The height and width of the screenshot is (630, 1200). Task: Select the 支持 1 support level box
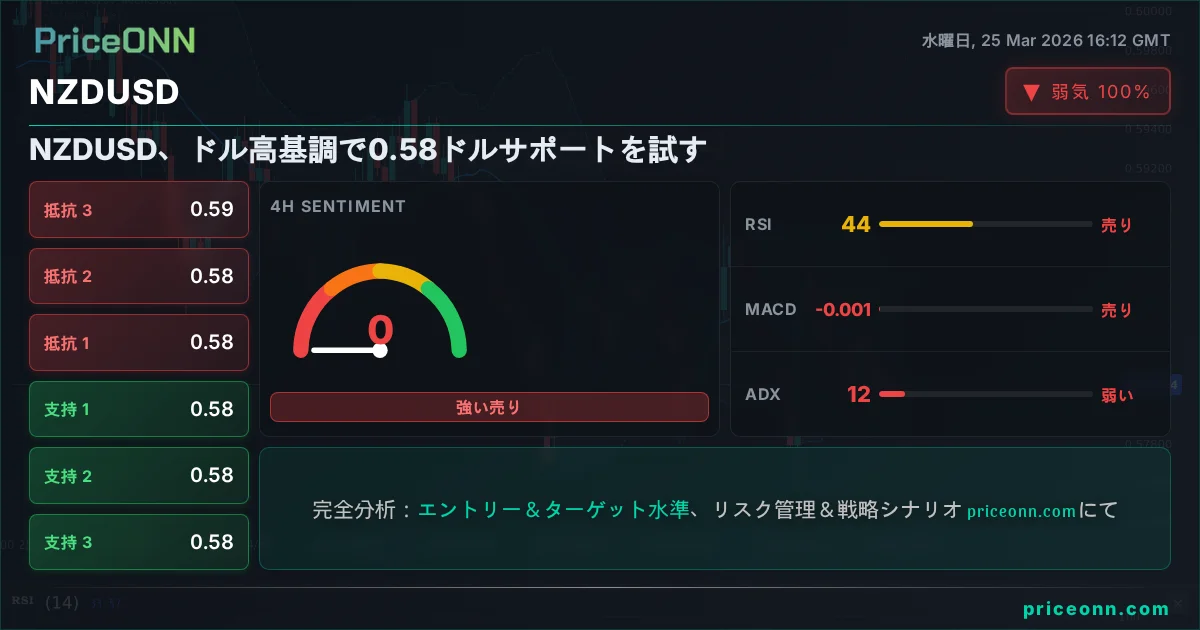139,409
